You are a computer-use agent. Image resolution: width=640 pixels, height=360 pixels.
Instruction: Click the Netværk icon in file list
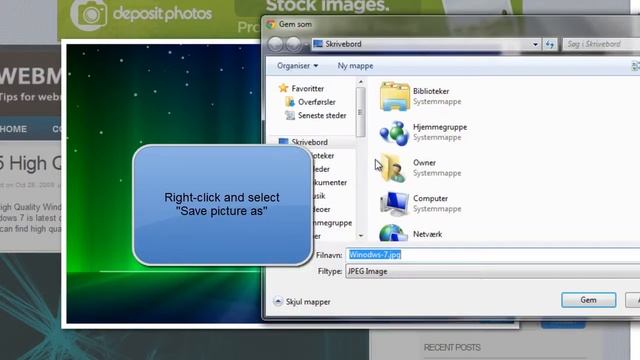393,233
